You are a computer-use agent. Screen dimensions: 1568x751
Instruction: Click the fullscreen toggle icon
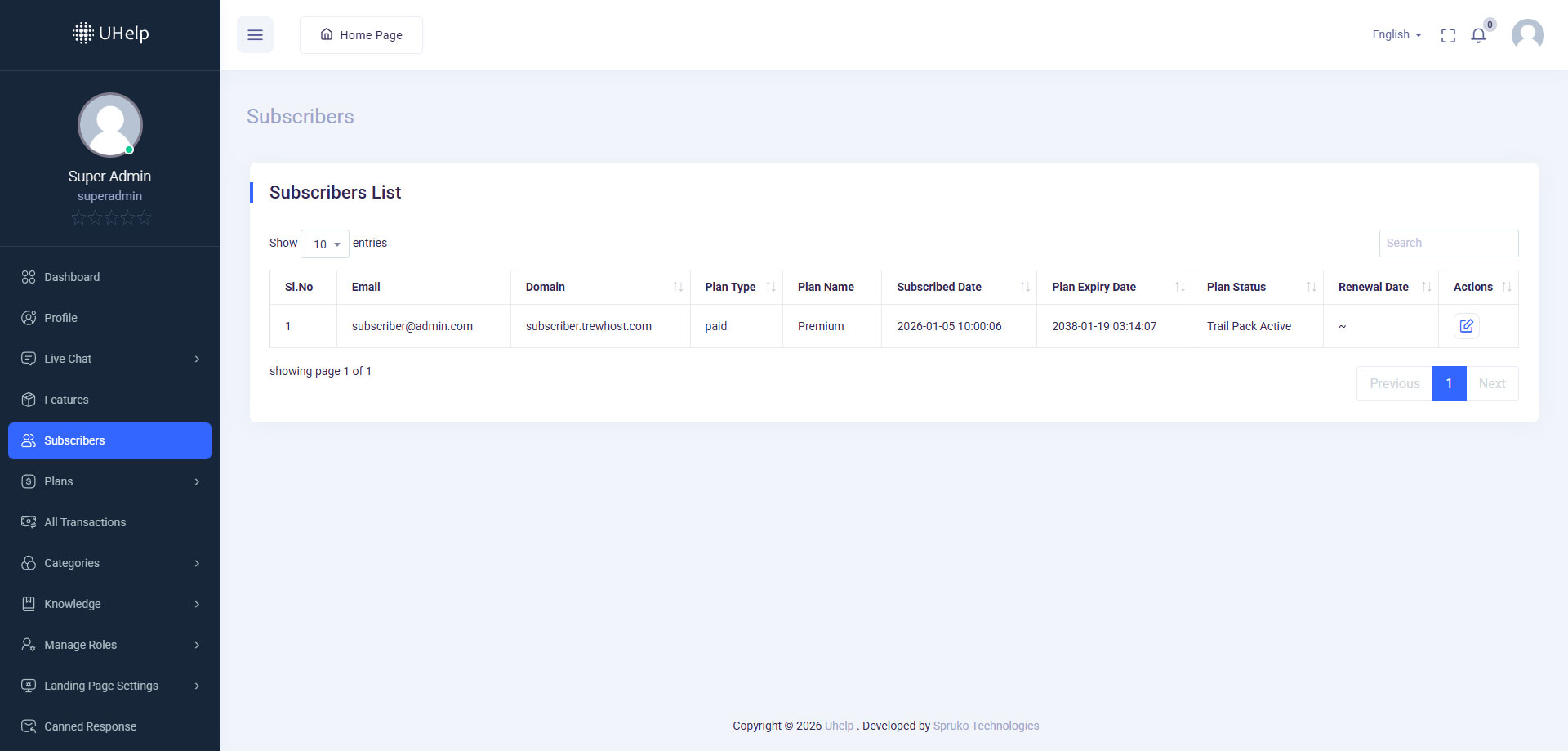[1448, 35]
